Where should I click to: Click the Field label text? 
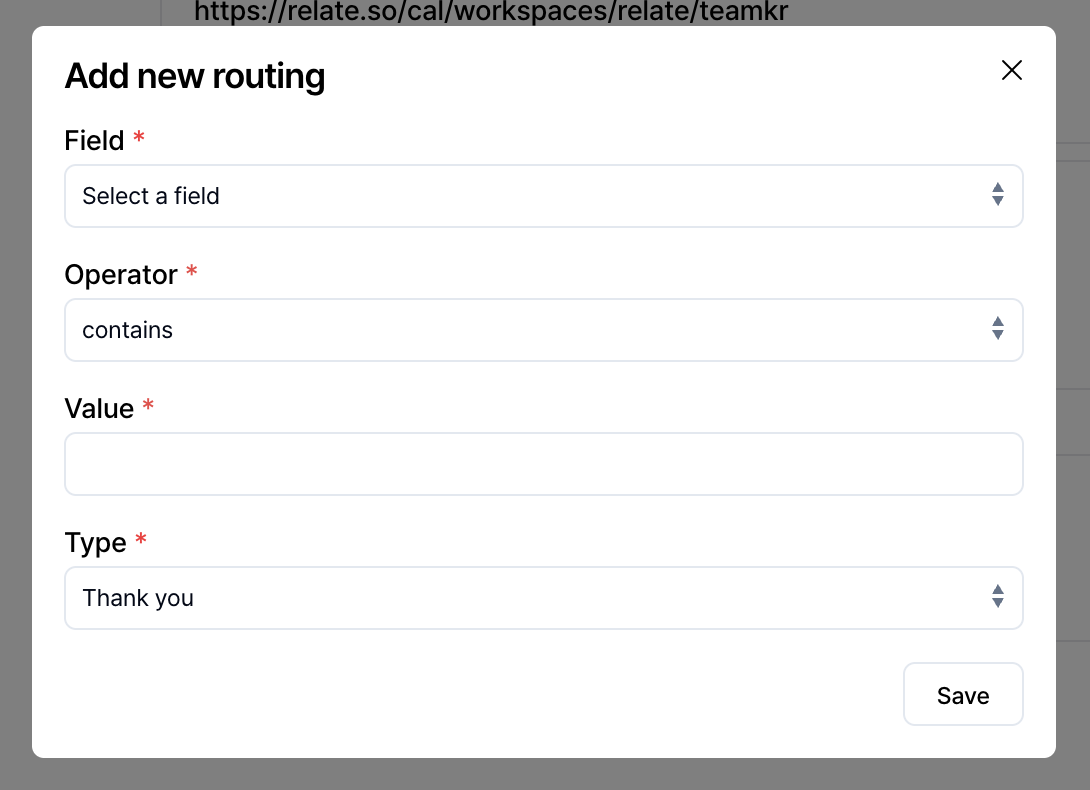point(95,140)
